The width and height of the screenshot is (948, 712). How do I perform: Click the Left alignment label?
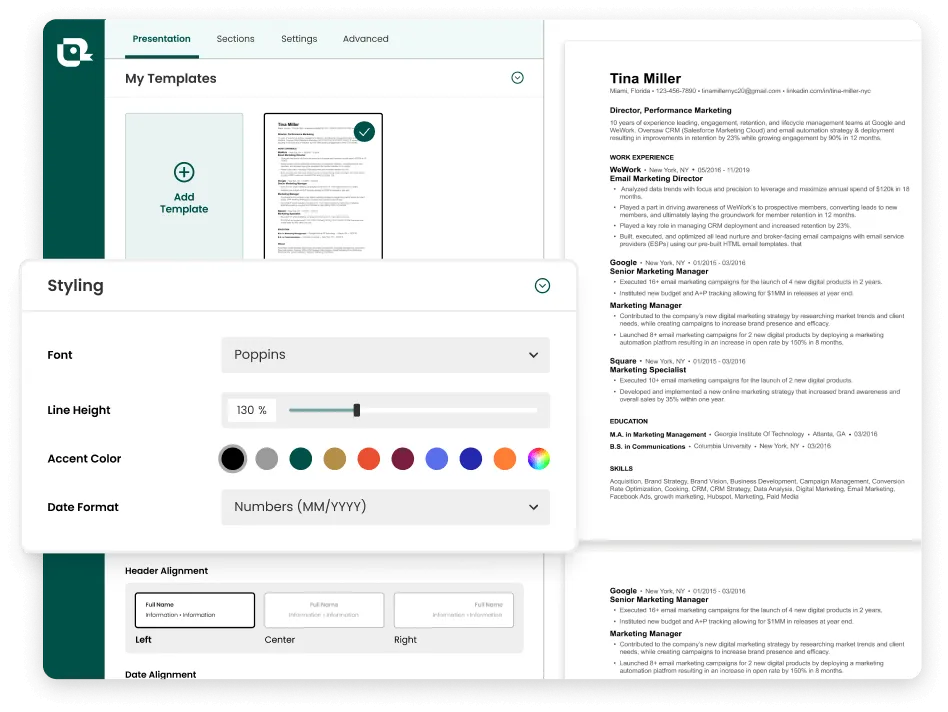click(x=143, y=639)
